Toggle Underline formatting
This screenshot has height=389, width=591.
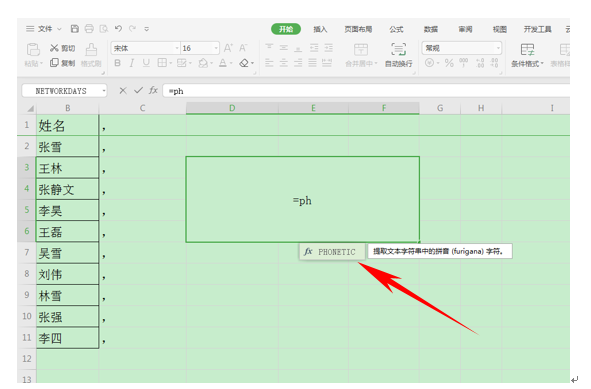tap(146, 63)
